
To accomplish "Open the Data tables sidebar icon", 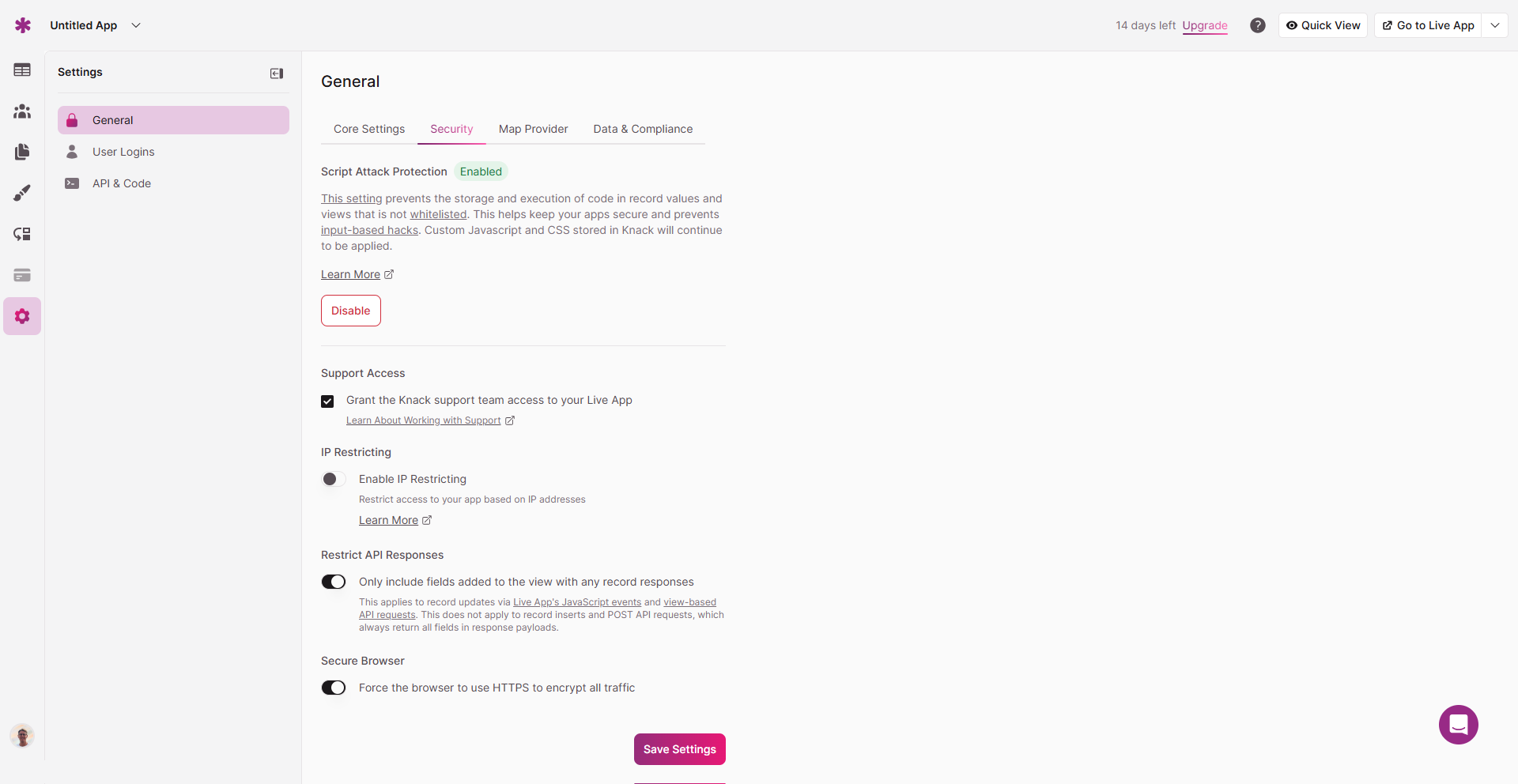I will (x=22, y=70).
